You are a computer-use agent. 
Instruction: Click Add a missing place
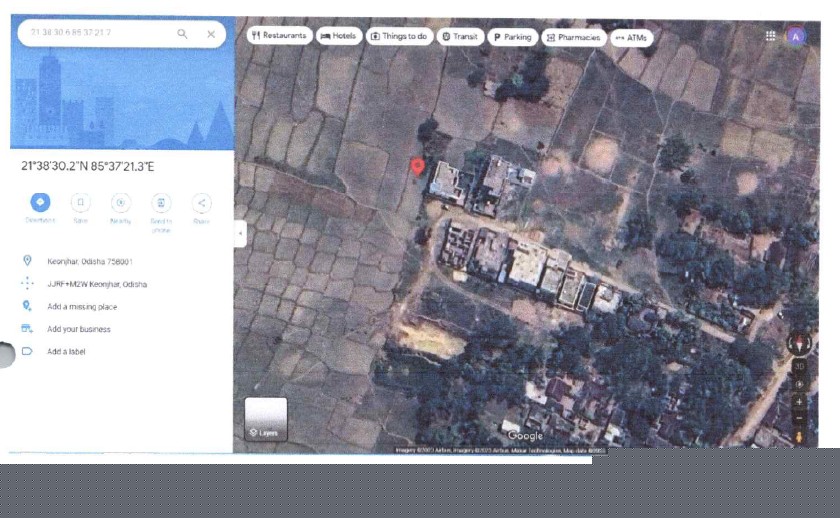81,307
